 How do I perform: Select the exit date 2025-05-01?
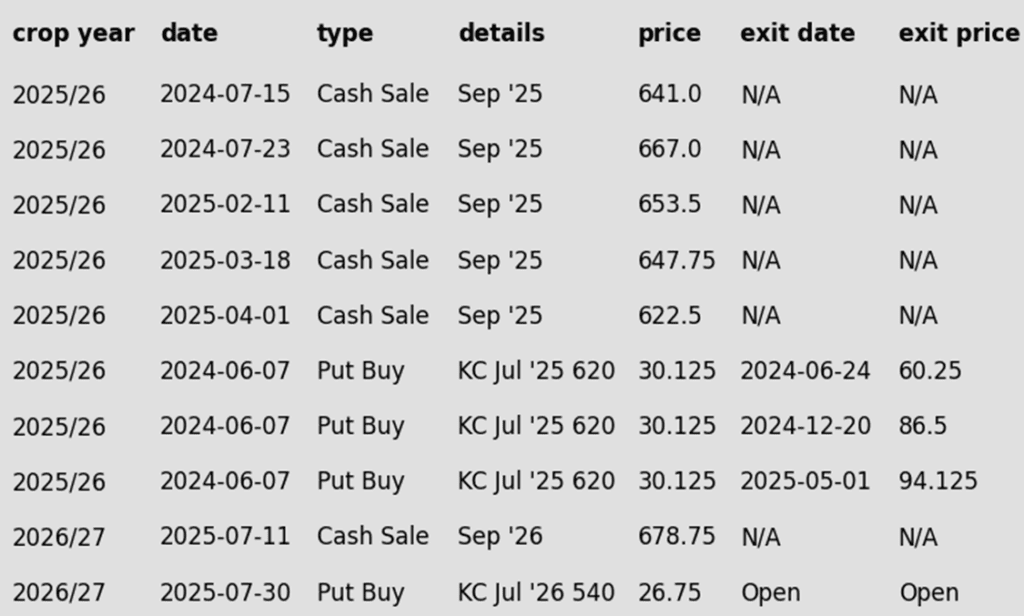coord(805,481)
